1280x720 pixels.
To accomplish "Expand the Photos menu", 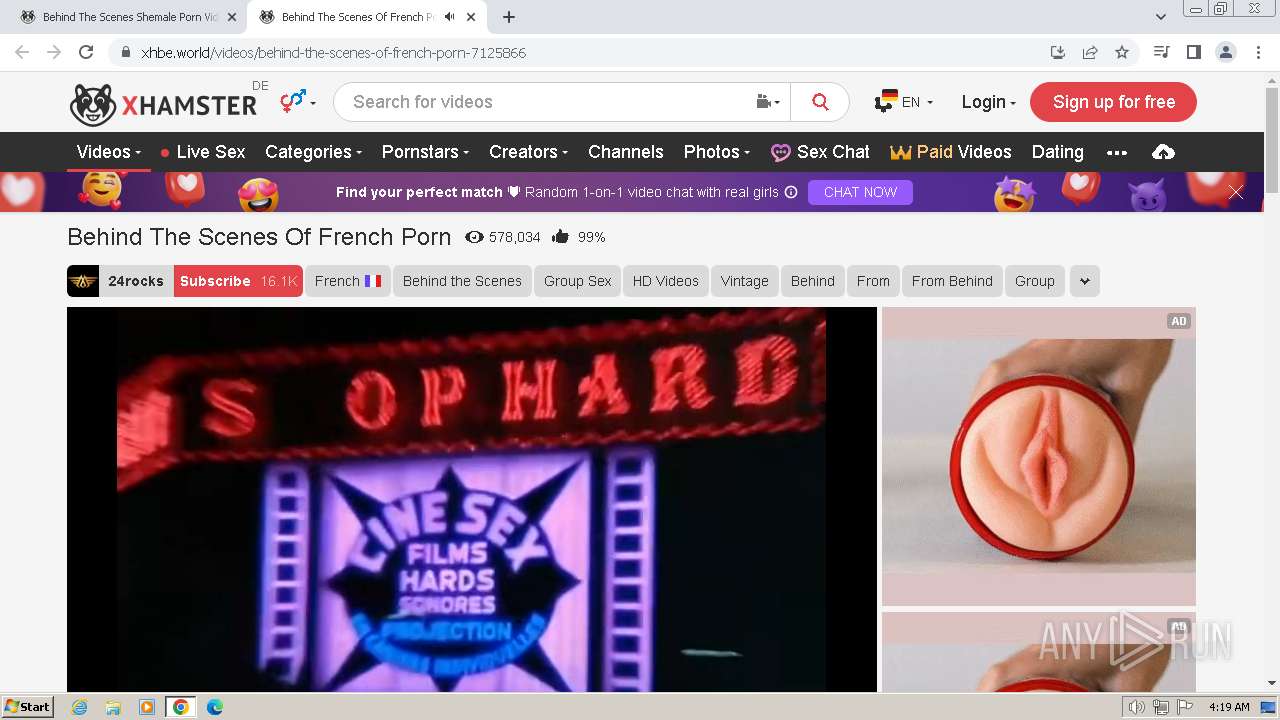I will pos(717,152).
